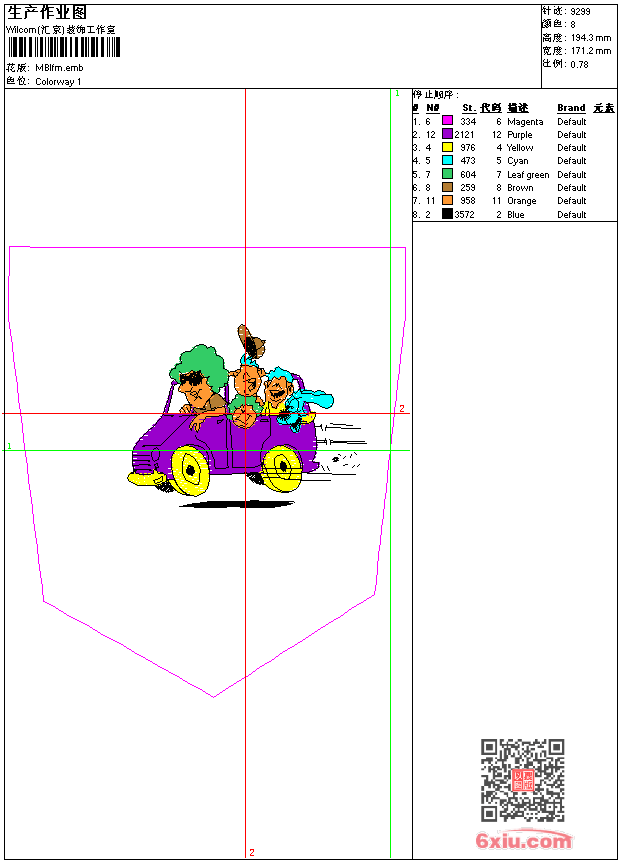This screenshot has height=860, width=620.
Task: Click the cartoon car embroidery design
Action: coord(246,418)
